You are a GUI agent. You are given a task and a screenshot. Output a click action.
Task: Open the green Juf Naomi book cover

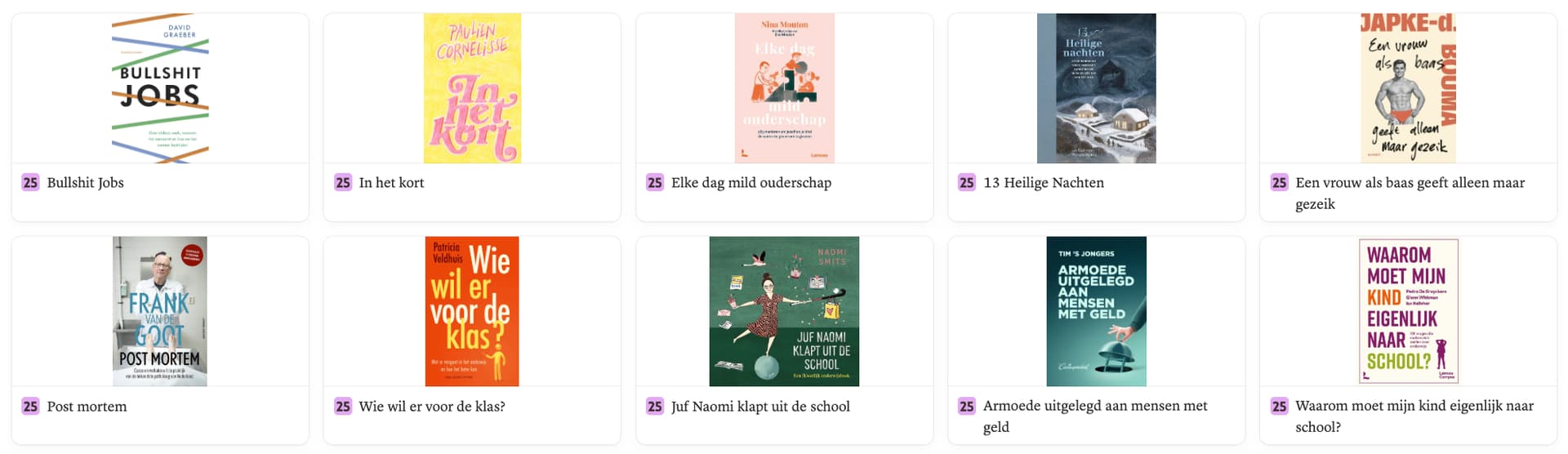pyautogui.click(x=784, y=311)
